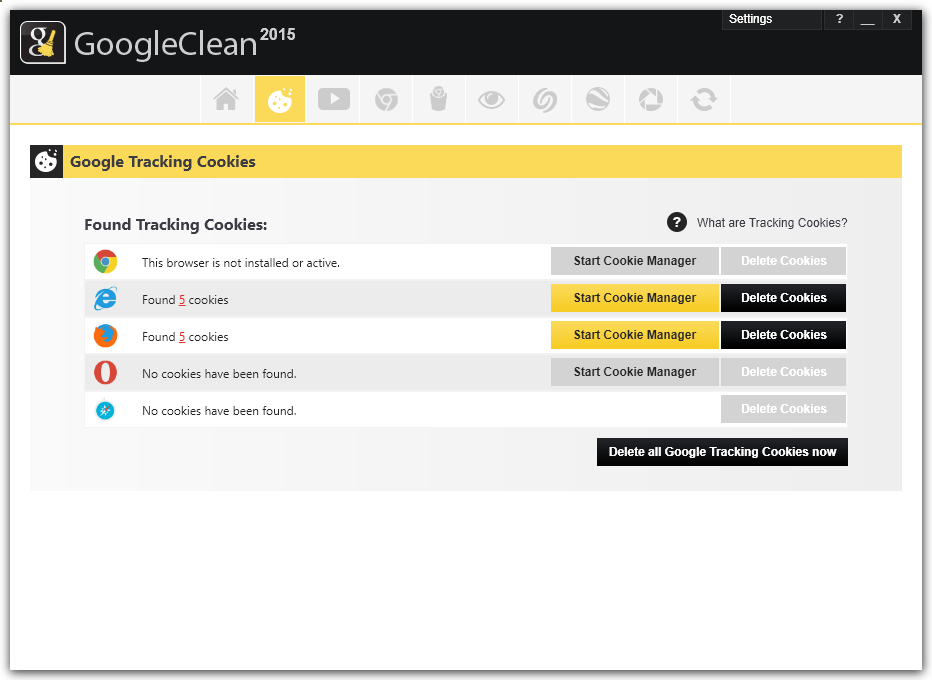Start Cookie Manager for Internet Explorer
The height and width of the screenshot is (680, 932).
634,298
